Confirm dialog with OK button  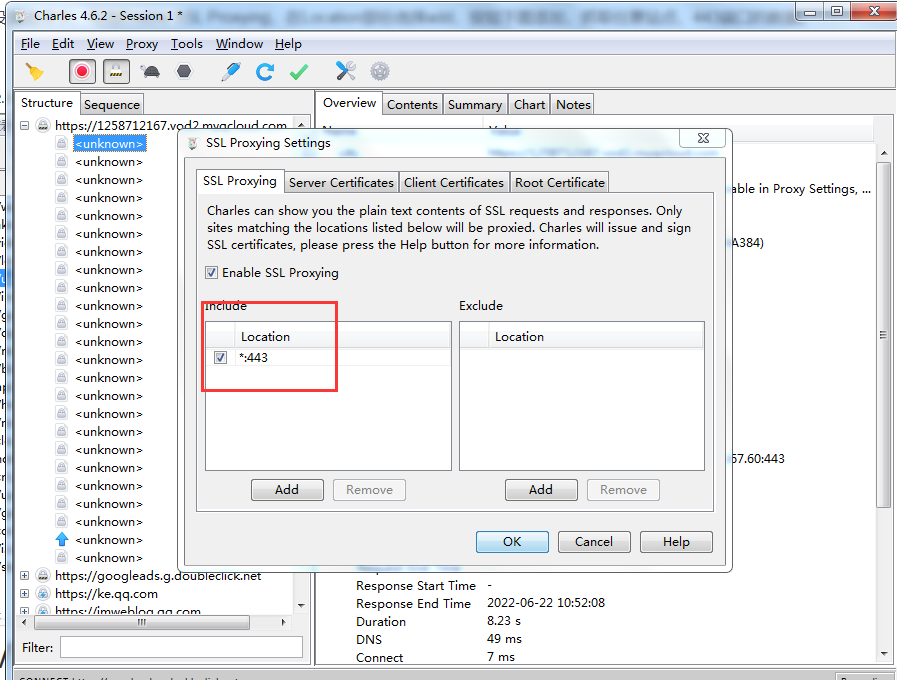(512, 542)
